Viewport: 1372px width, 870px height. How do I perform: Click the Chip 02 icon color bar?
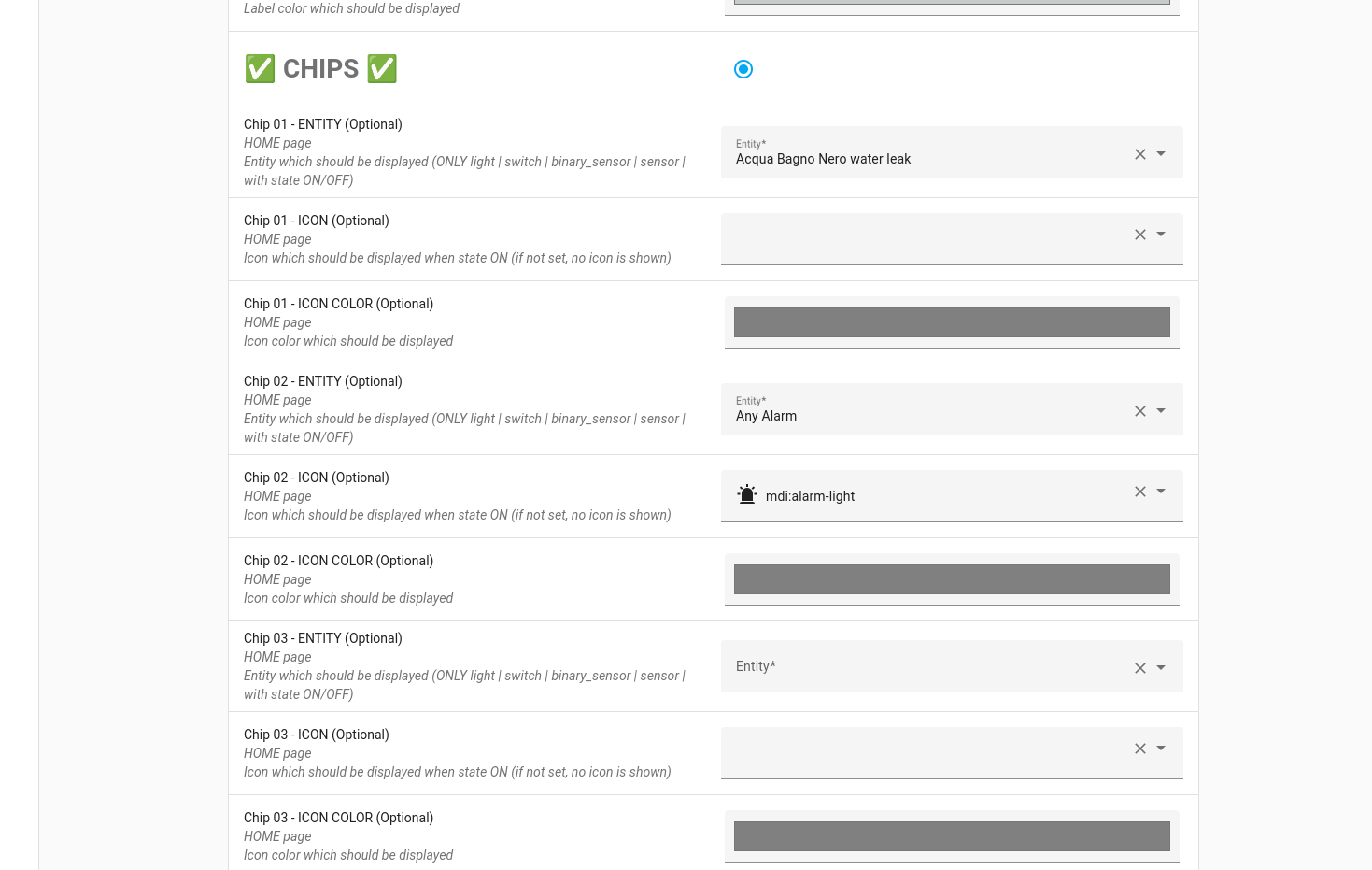[x=952, y=579]
